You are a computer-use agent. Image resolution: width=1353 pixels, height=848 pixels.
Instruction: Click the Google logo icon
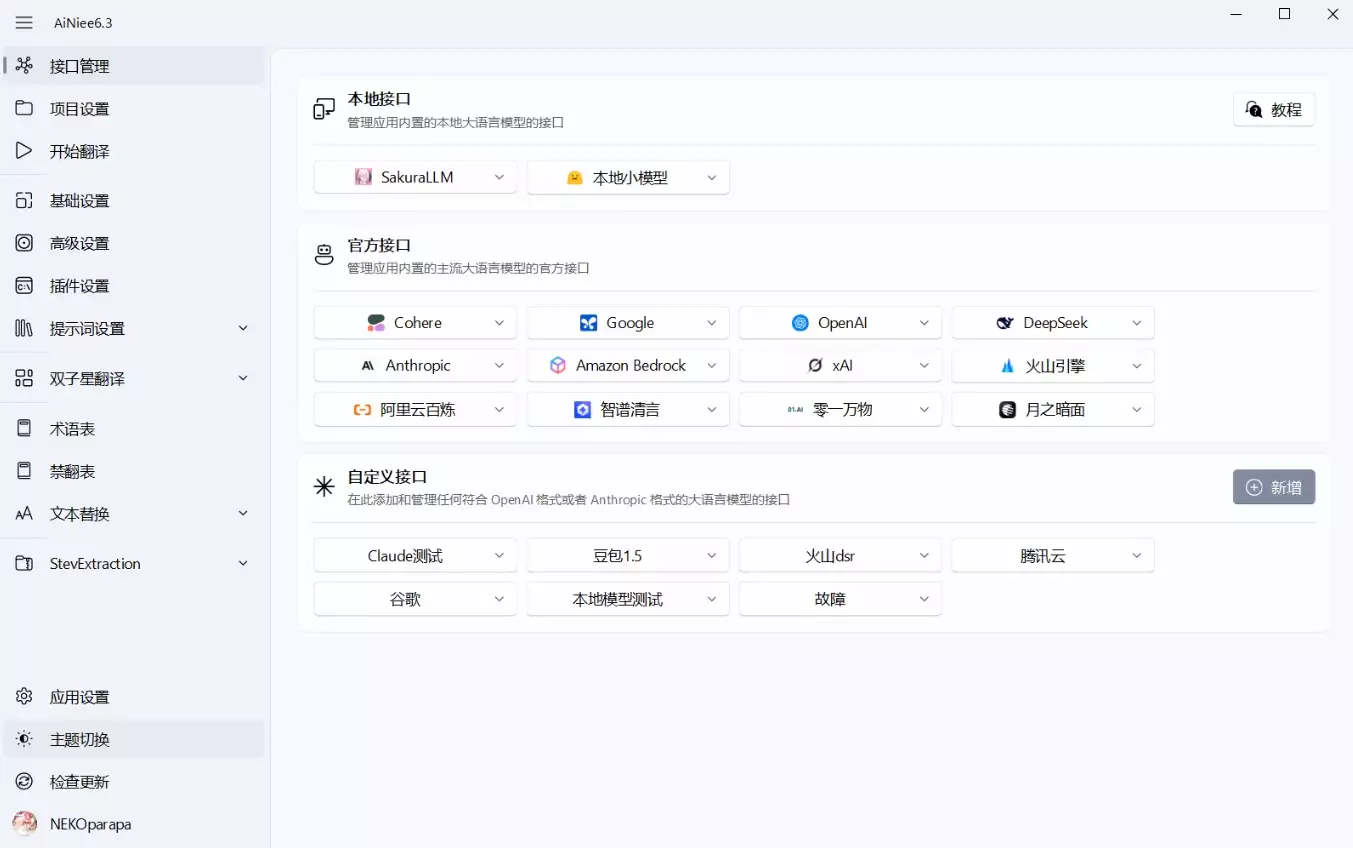pyautogui.click(x=588, y=323)
